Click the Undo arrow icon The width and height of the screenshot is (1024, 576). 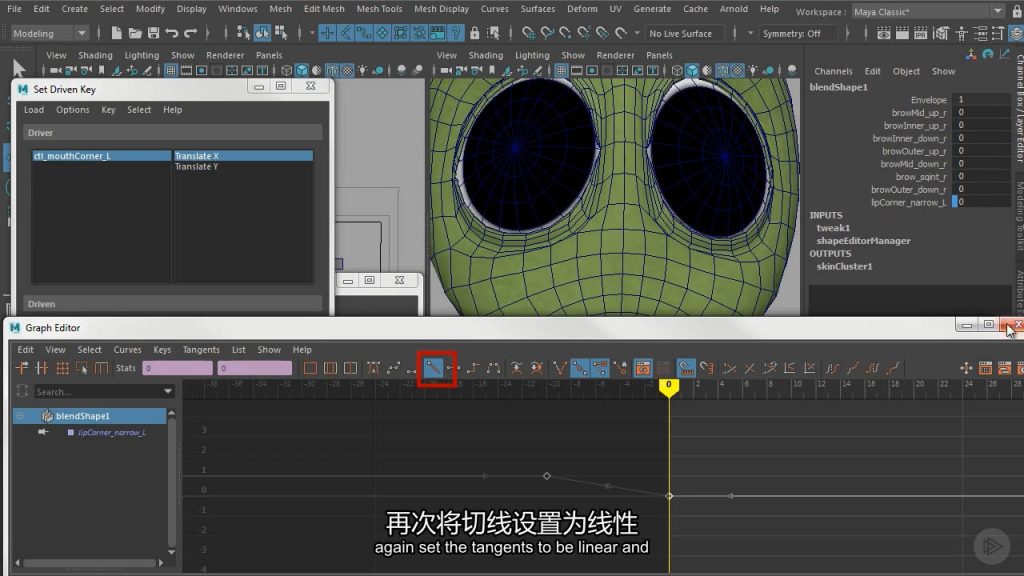[172, 33]
